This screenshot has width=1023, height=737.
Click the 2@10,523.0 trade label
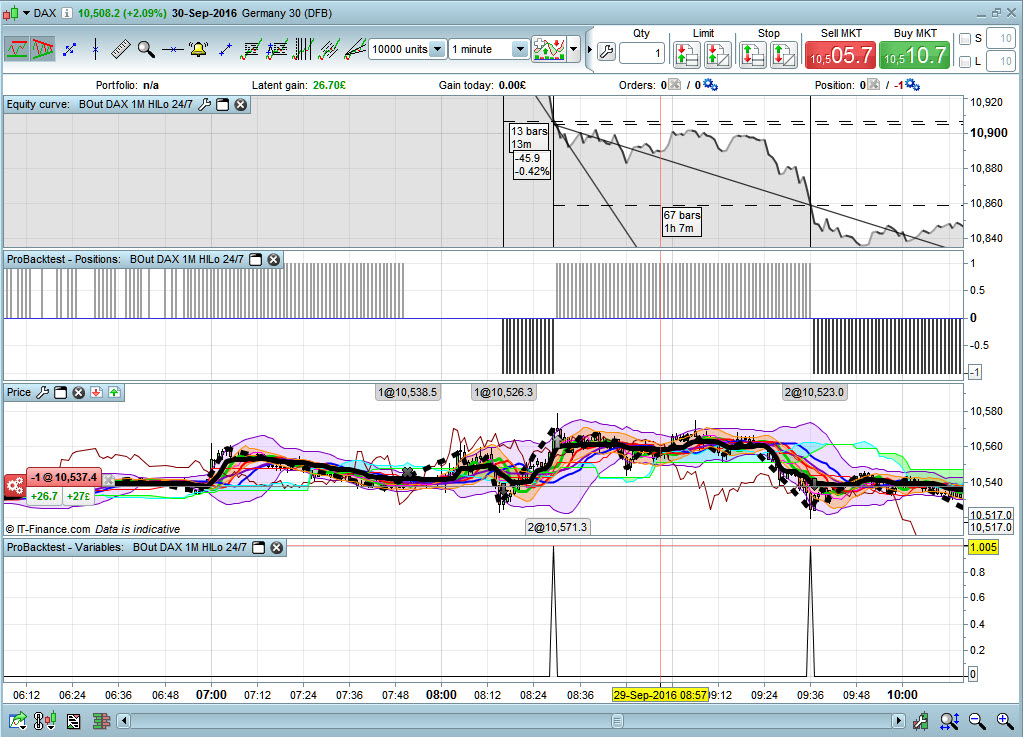814,393
